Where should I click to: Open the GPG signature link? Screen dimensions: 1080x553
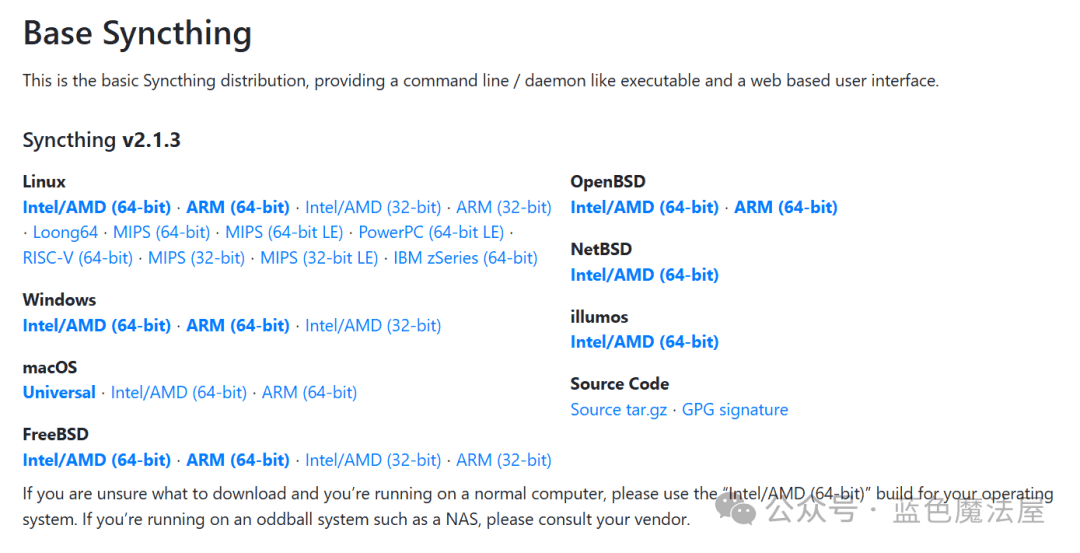(x=735, y=410)
